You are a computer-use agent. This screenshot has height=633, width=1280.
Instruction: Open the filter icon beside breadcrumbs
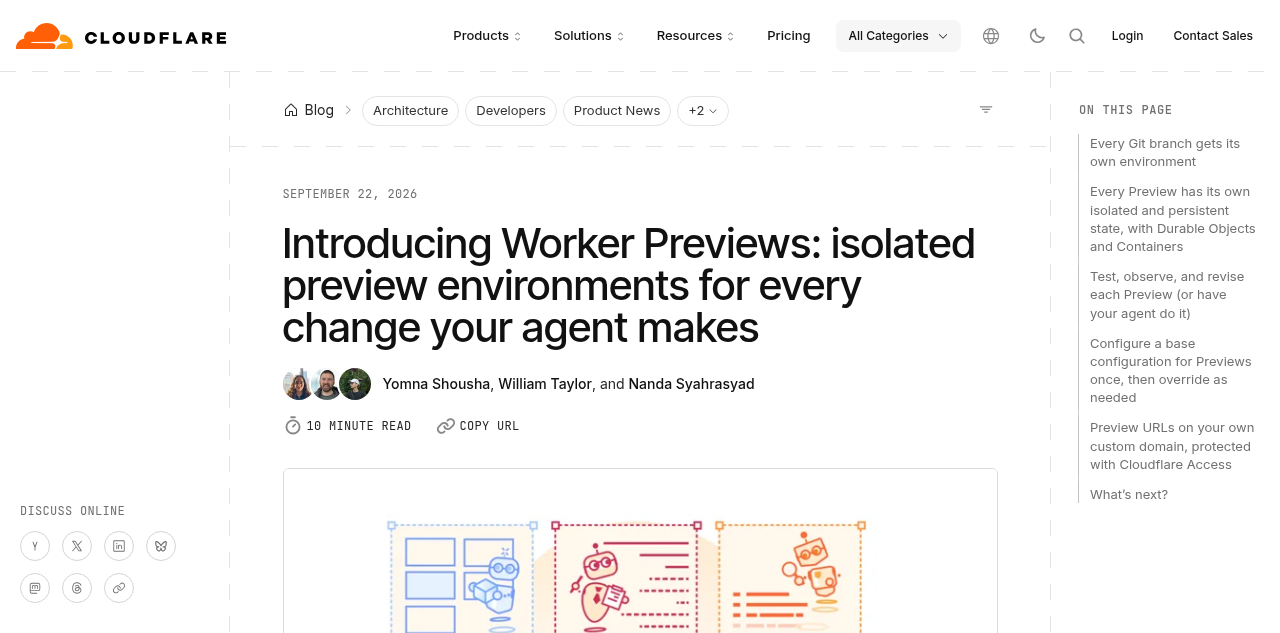click(986, 110)
